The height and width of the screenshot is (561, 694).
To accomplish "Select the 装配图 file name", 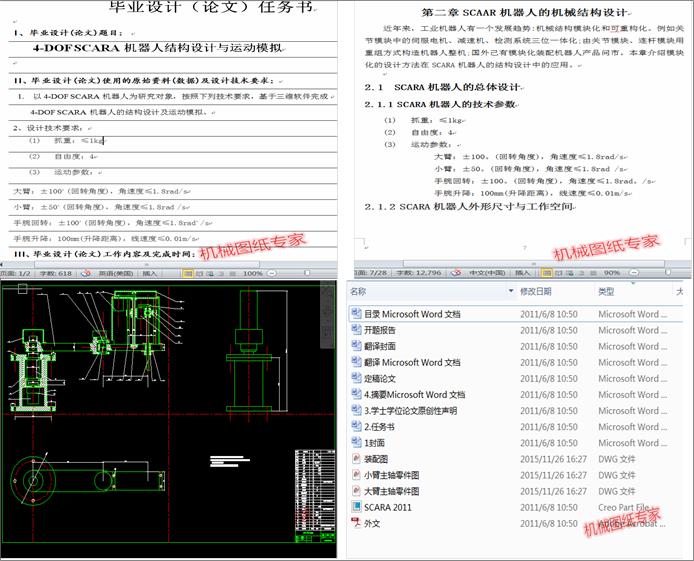I will point(376,459).
